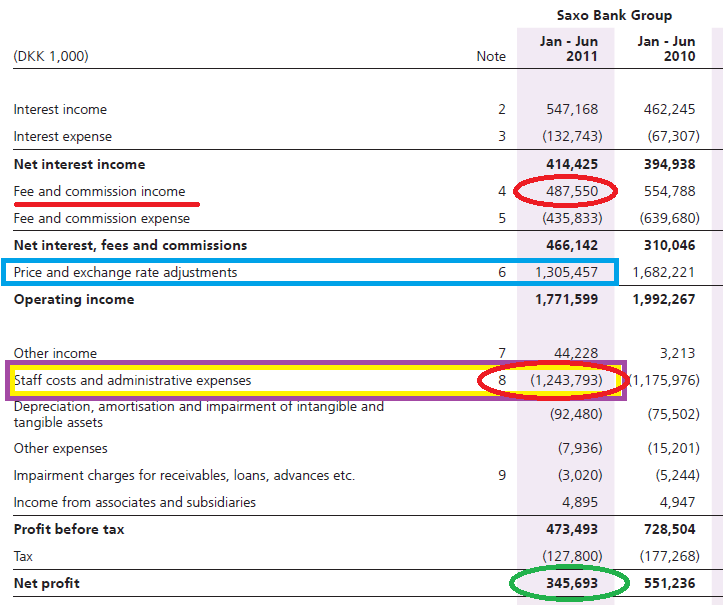Image resolution: width=723 pixels, height=605 pixels.
Task: Select the 'Fee and commission expense' label
Action: (x=102, y=218)
